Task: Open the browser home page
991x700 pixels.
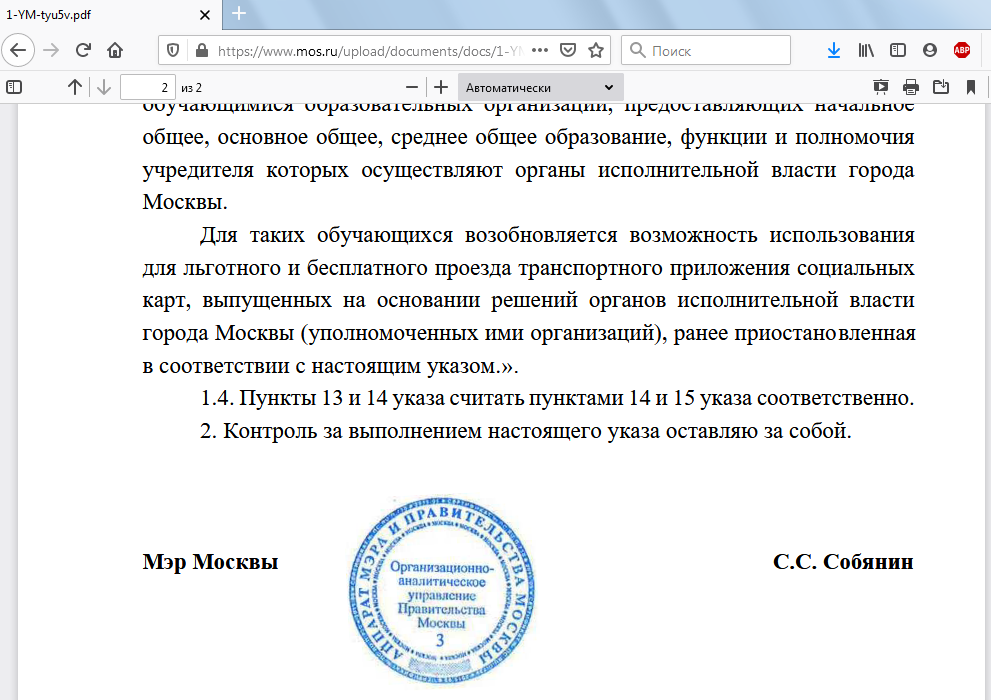Action: click(x=115, y=50)
